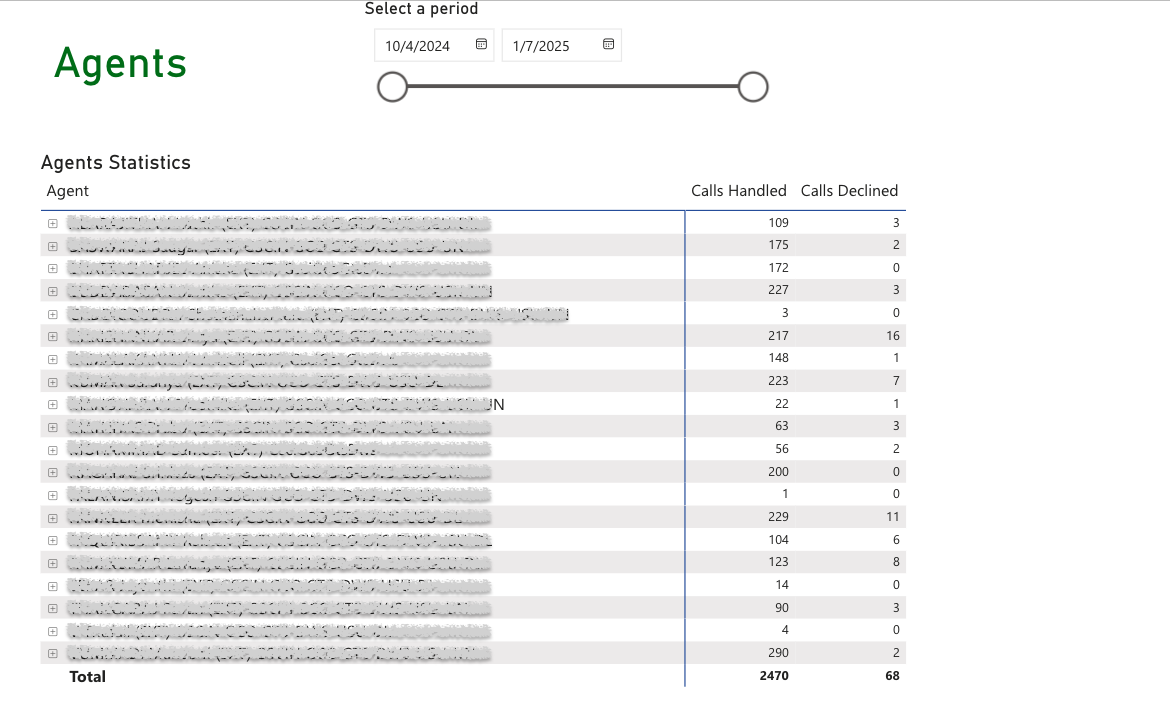This screenshot has width=1170, height=728.
Task: Open the start date calendar picker icon
Action: [481, 45]
